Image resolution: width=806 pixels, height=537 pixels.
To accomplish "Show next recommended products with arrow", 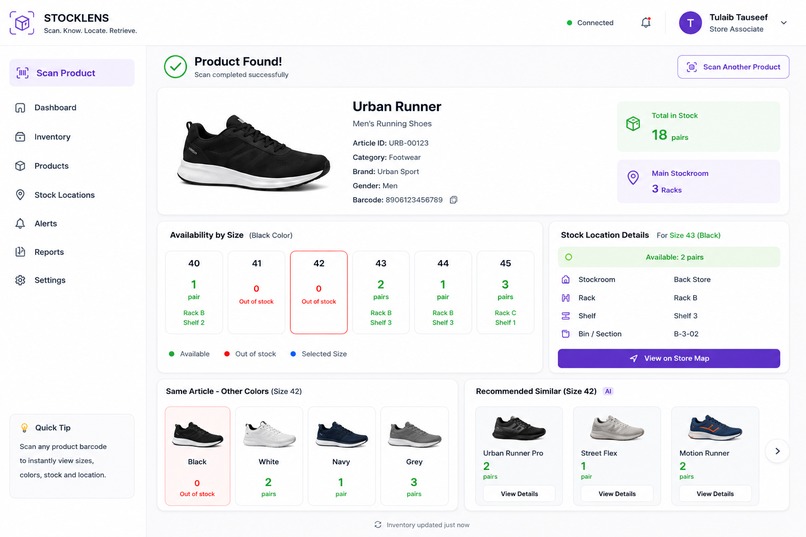I will tap(777, 451).
